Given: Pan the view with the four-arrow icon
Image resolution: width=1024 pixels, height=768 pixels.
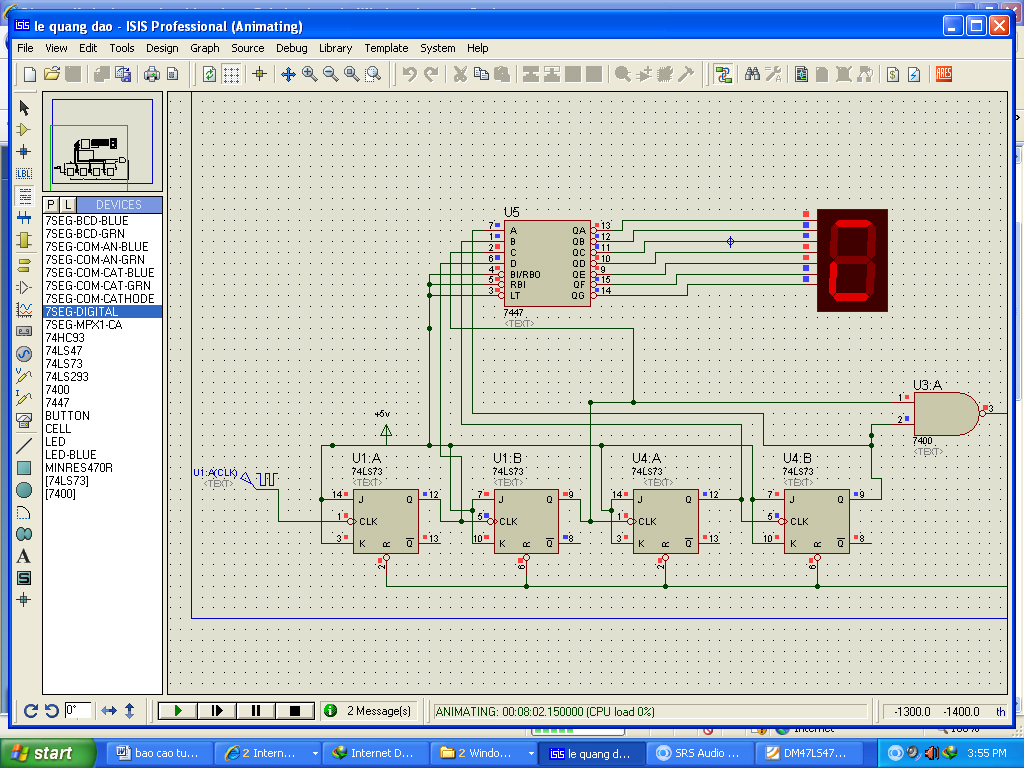Looking at the screenshot, I should [288, 74].
